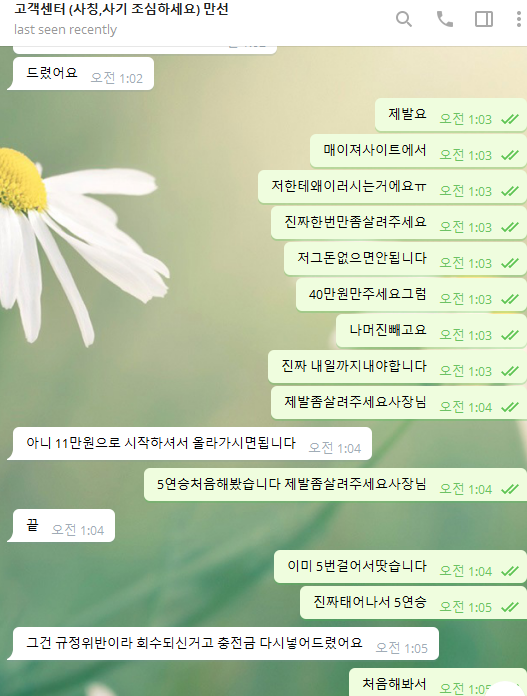Click double-check read mark on '제발요' message
Viewport: 527px width, 696px height.
pos(510,119)
